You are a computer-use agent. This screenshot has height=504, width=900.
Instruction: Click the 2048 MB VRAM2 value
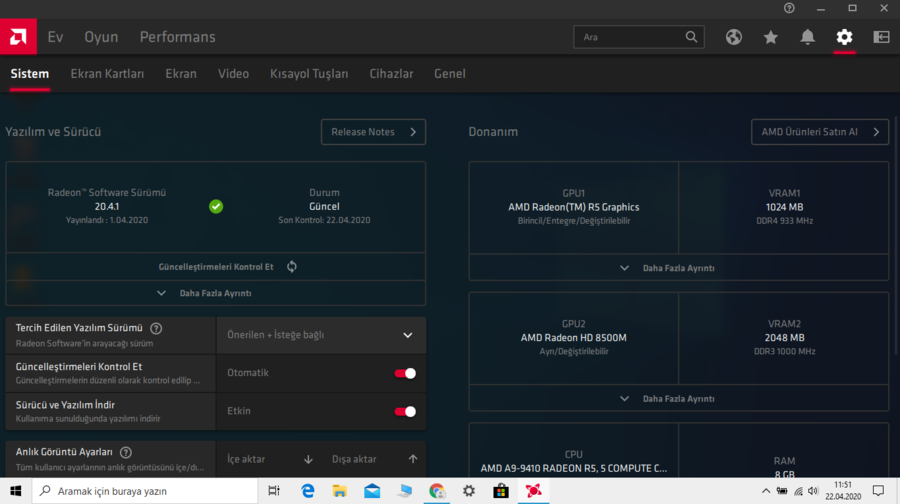784,338
